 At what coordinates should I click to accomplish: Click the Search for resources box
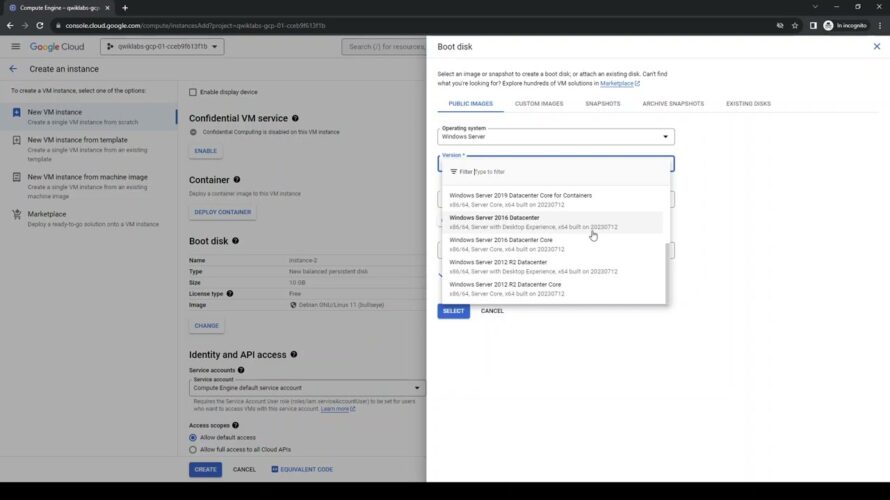(384, 47)
